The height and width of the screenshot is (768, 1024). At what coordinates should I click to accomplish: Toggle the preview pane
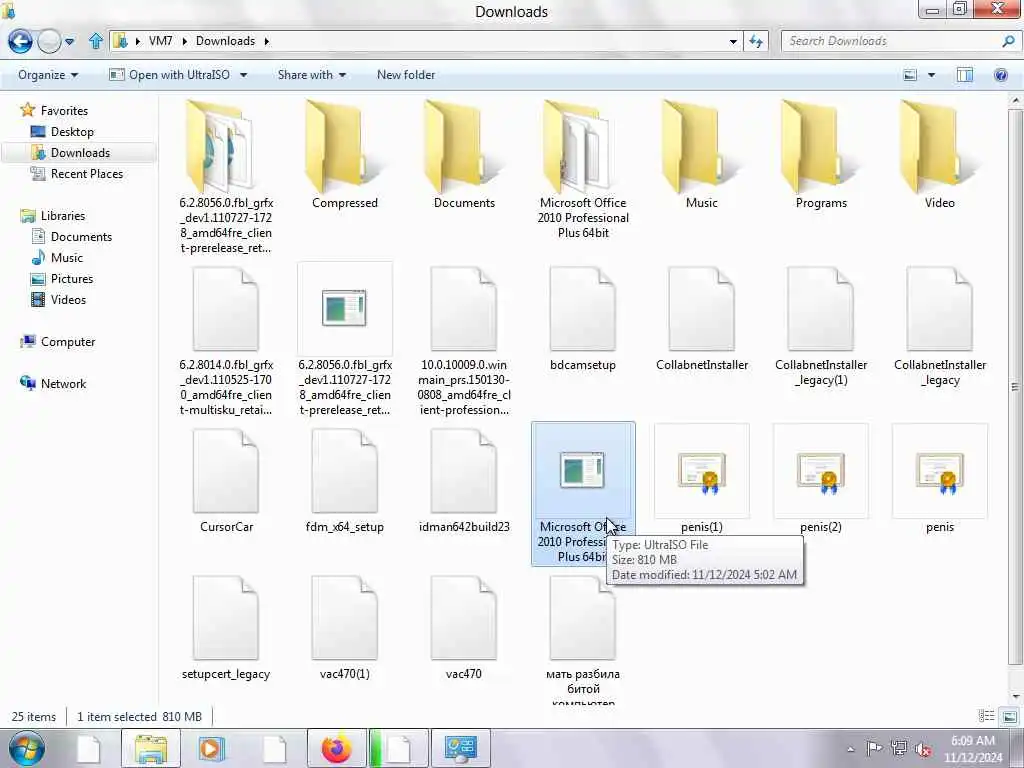[x=964, y=75]
